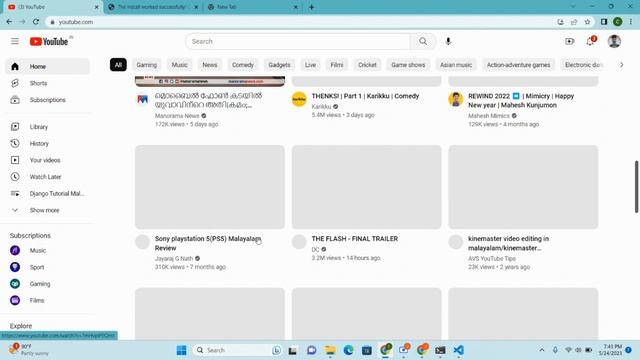
Task: Open a new browser tab with plus
Action: coord(311,7)
